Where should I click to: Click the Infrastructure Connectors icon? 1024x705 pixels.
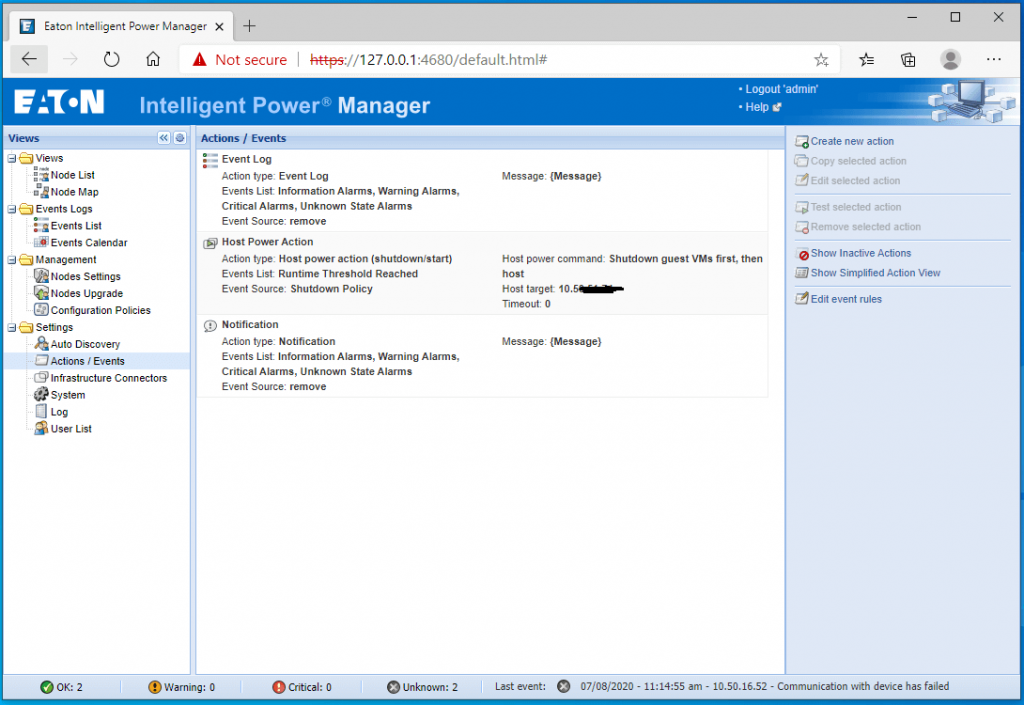tap(41, 378)
